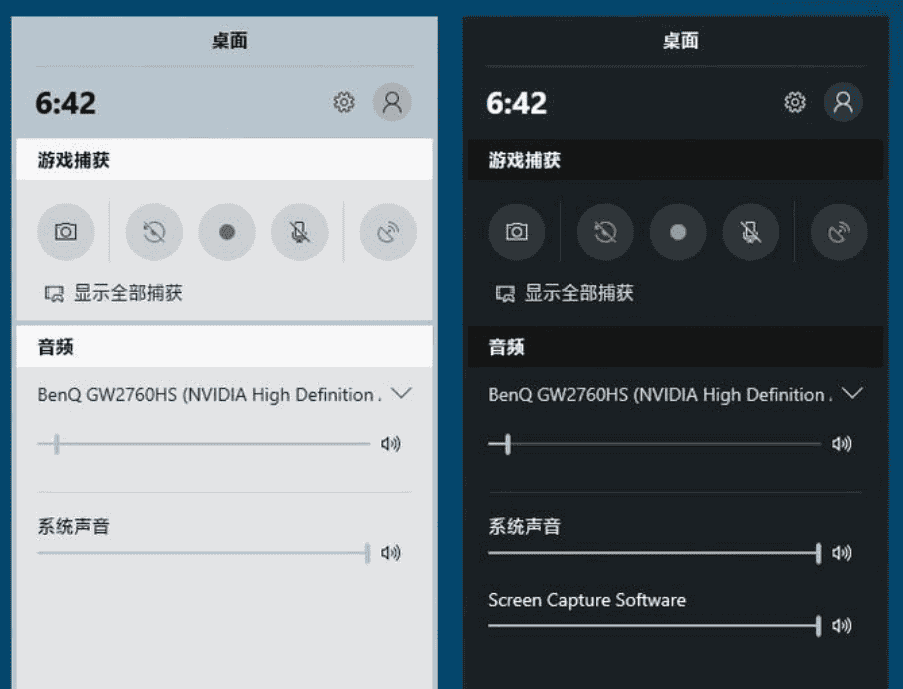This screenshot has height=689, width=903.
Task: Mute Screen Capture Software speaker icon
Action: coord(842,626)
